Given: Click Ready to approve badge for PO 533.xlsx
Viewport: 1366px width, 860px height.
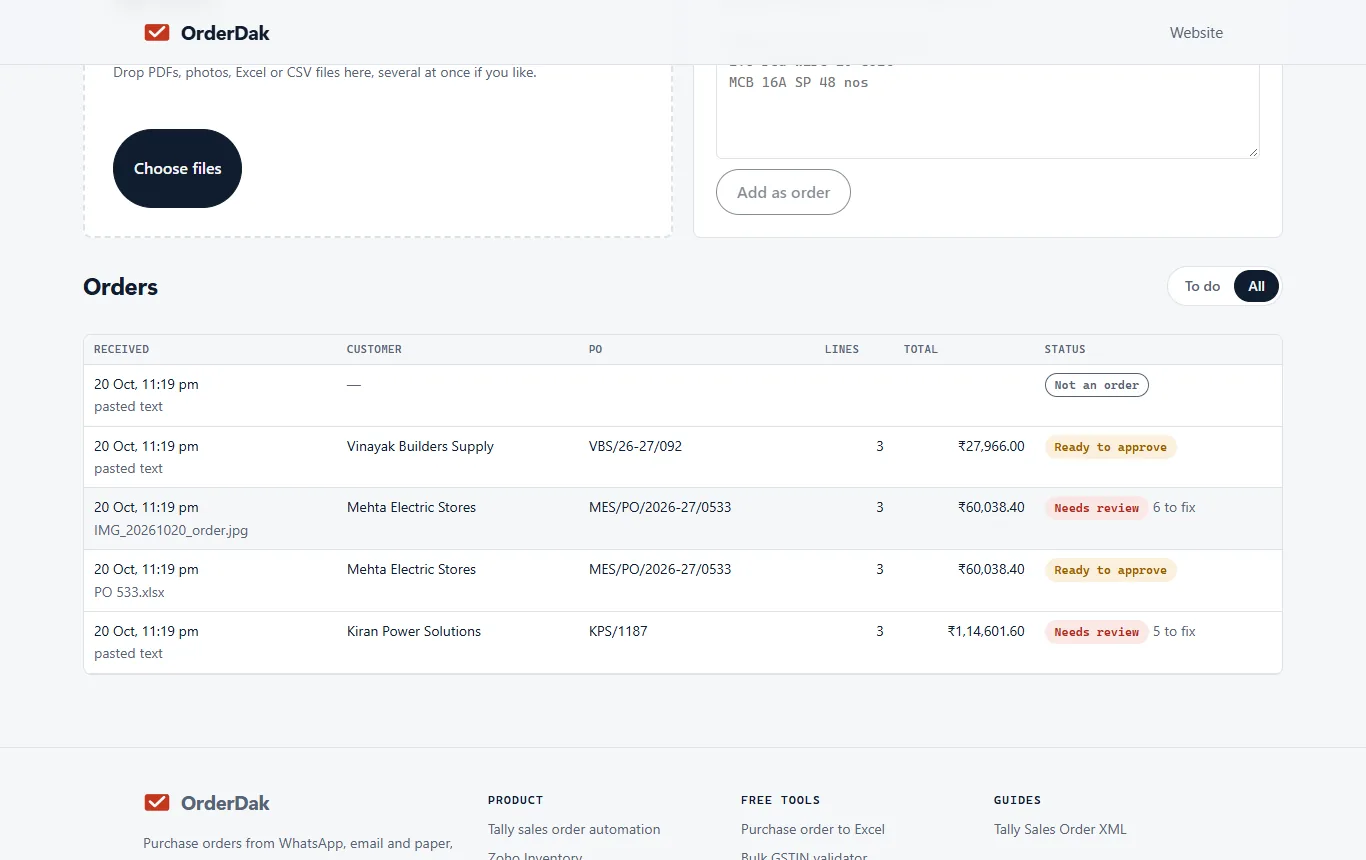Looking at the screenshot, I should (1110, 570).
